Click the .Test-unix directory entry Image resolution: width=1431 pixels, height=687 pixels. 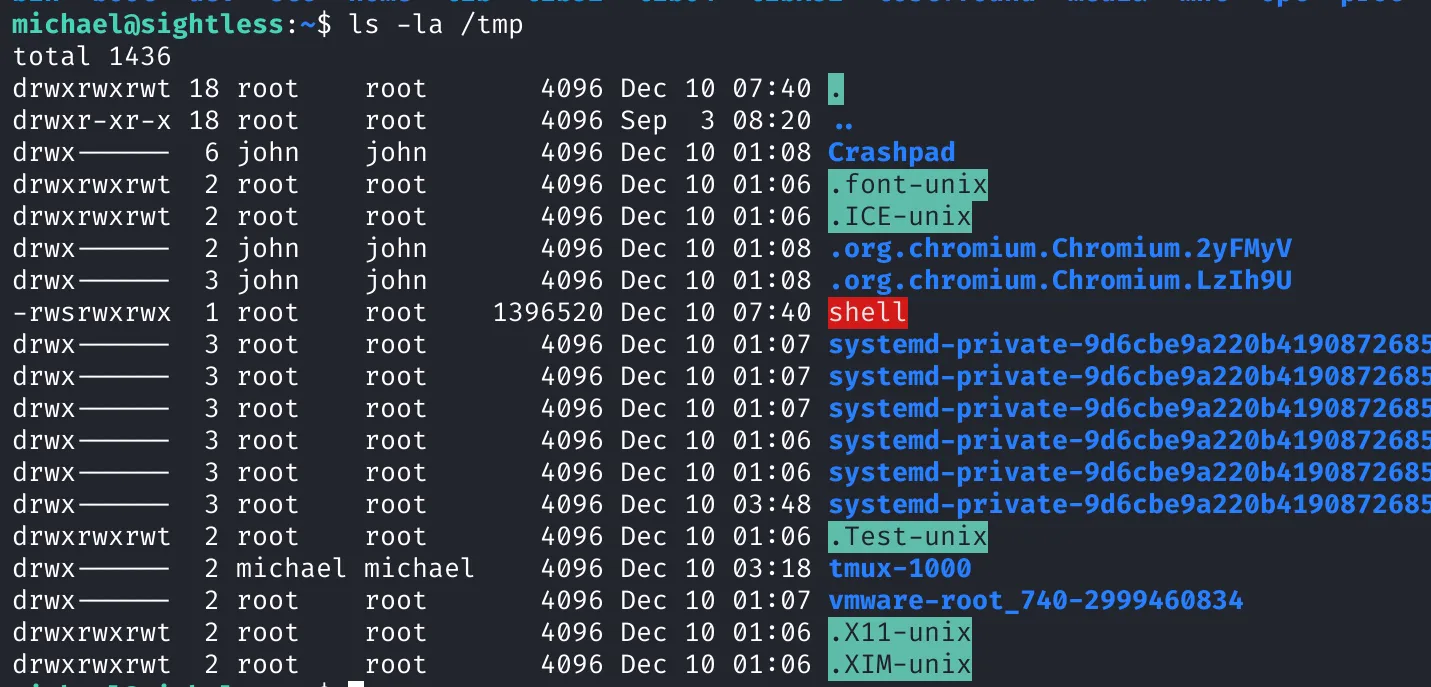click(x=908, y=536)
